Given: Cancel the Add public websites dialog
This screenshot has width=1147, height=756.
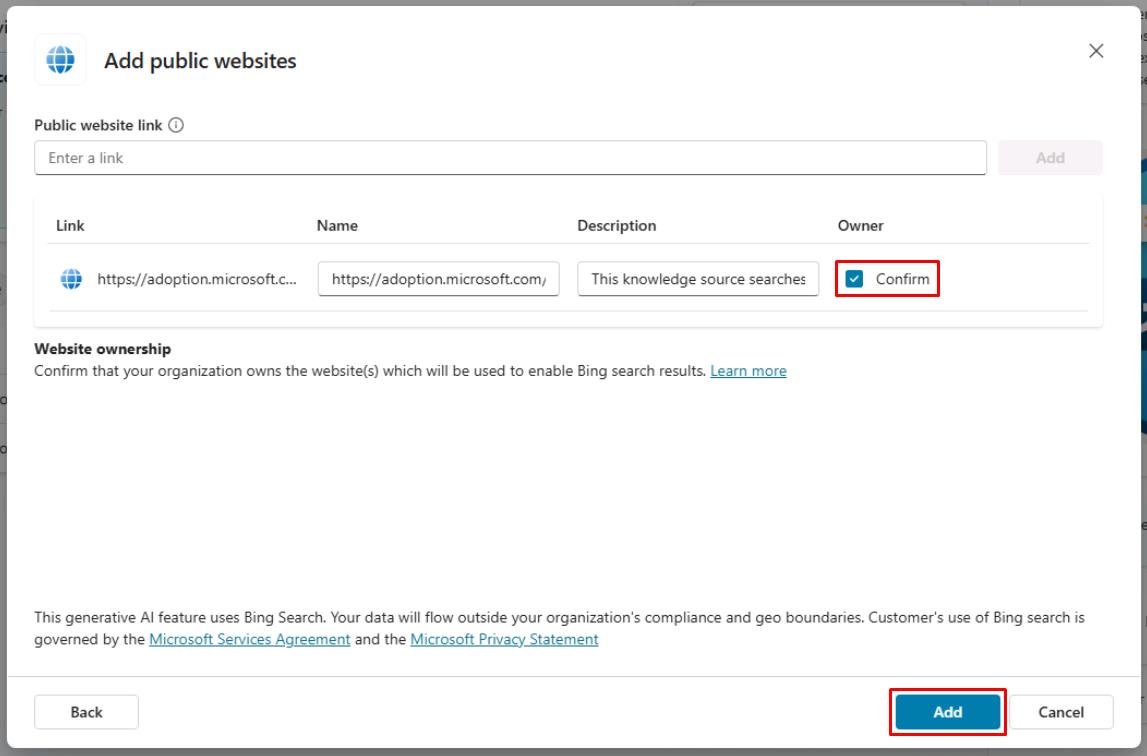Looking at the screenshot, I should [1061, 712].
